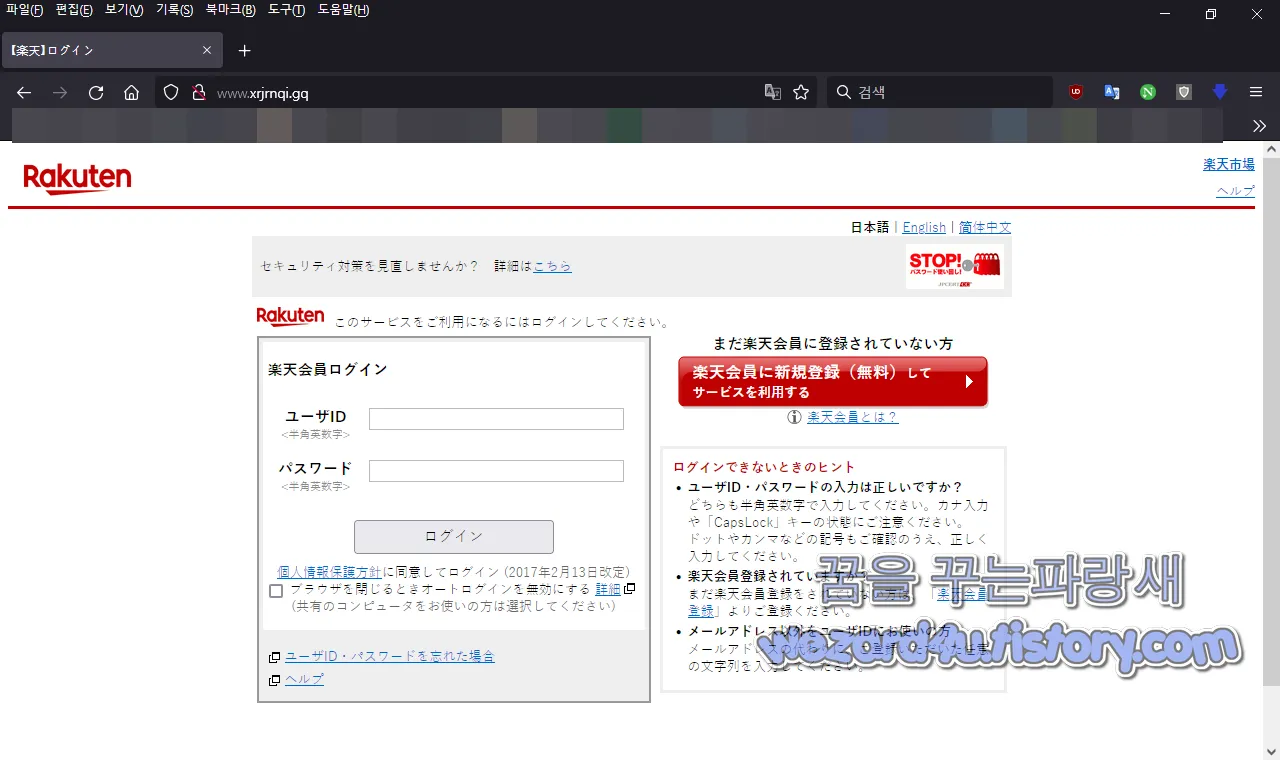Click the icon before the bottom ヘルプ link
This screenshot has height=760, width=1280.
point(274,680)
